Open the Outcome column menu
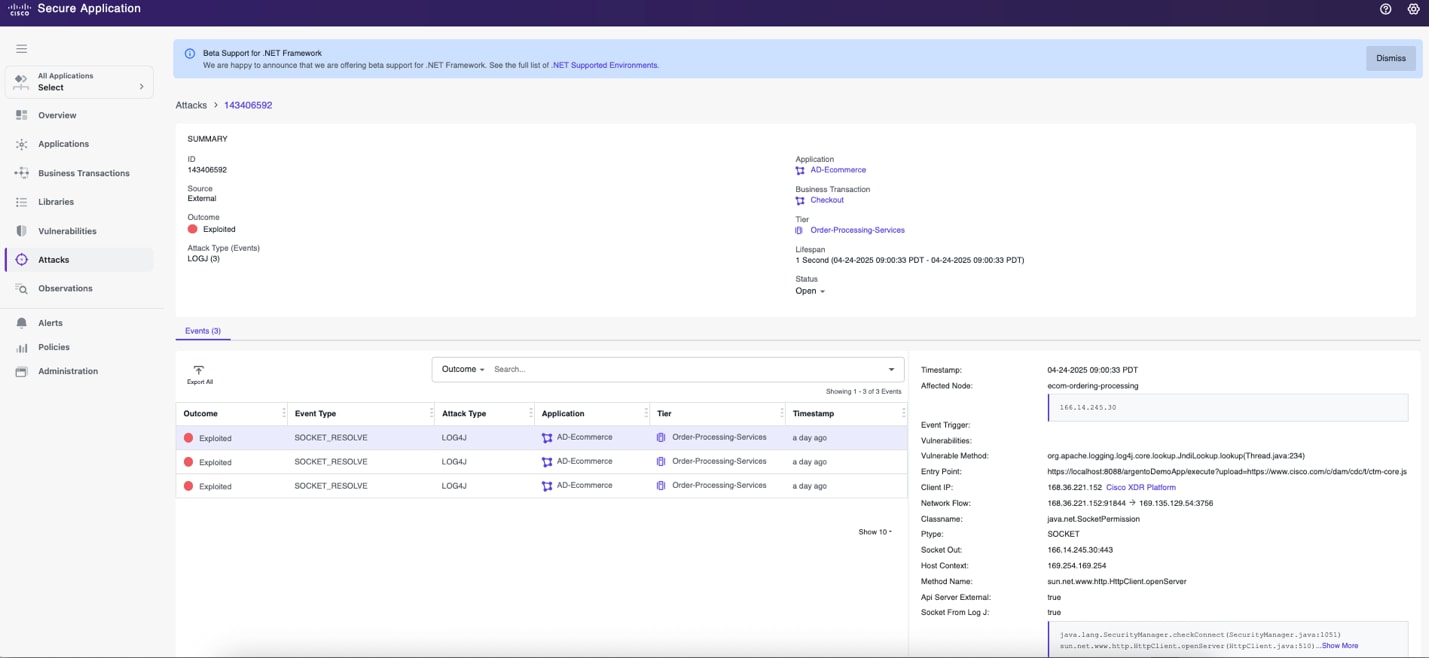 pos(283,413)
